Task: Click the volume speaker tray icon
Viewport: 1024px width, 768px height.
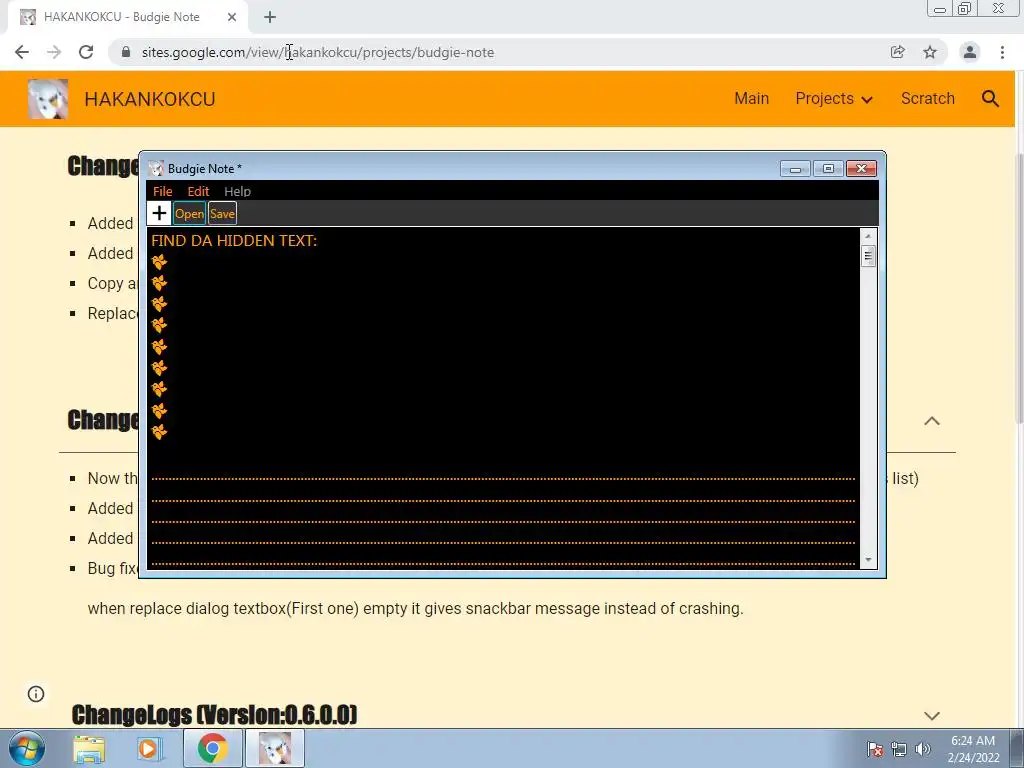Action: coord(923,749)
